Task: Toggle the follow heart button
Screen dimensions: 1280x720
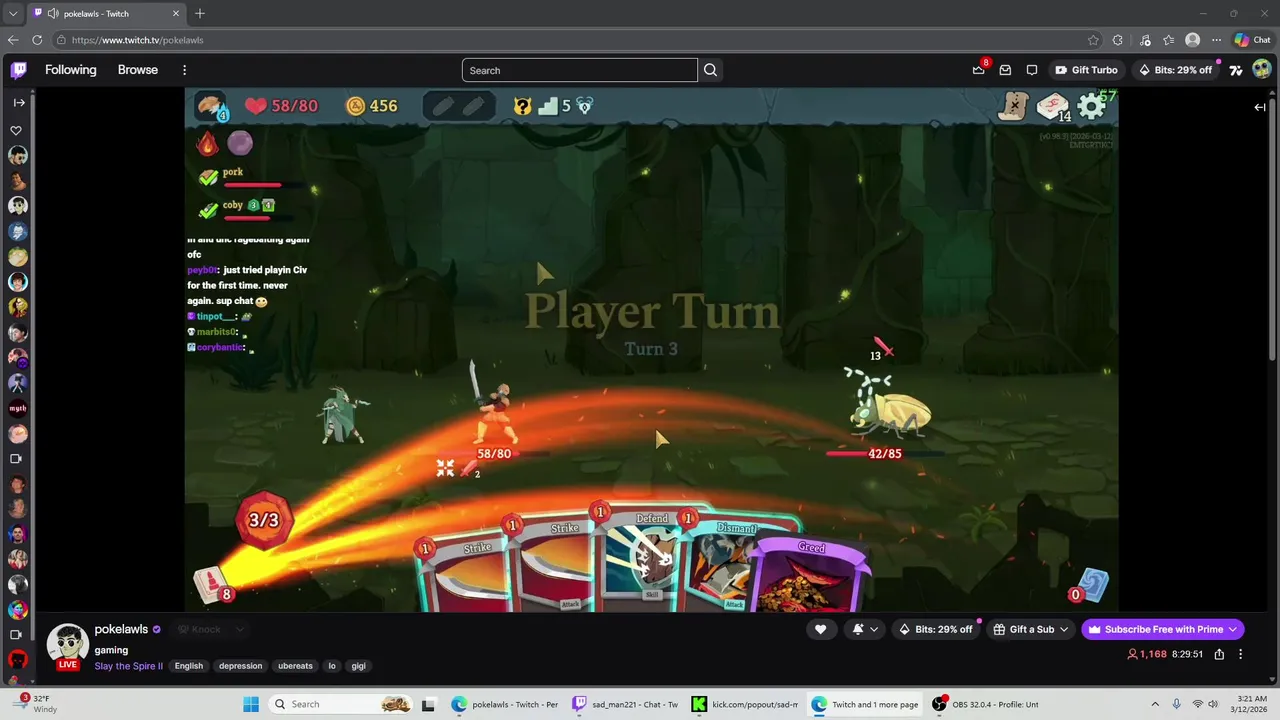Action: pos(820,629)
